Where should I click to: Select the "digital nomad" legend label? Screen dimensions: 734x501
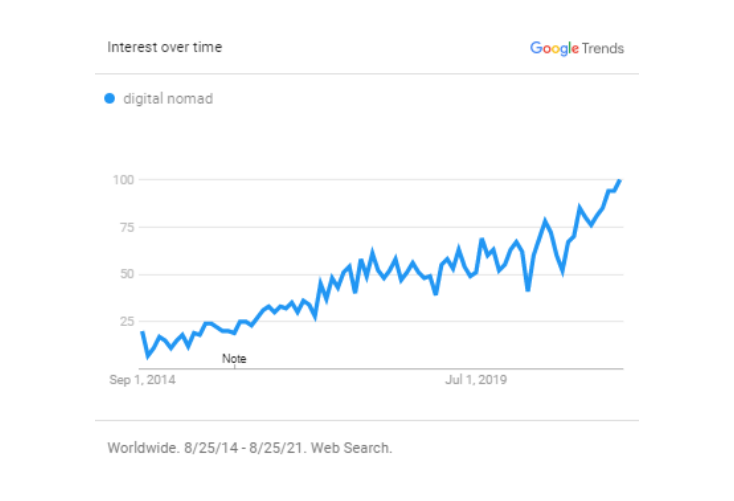click(168, 99)
